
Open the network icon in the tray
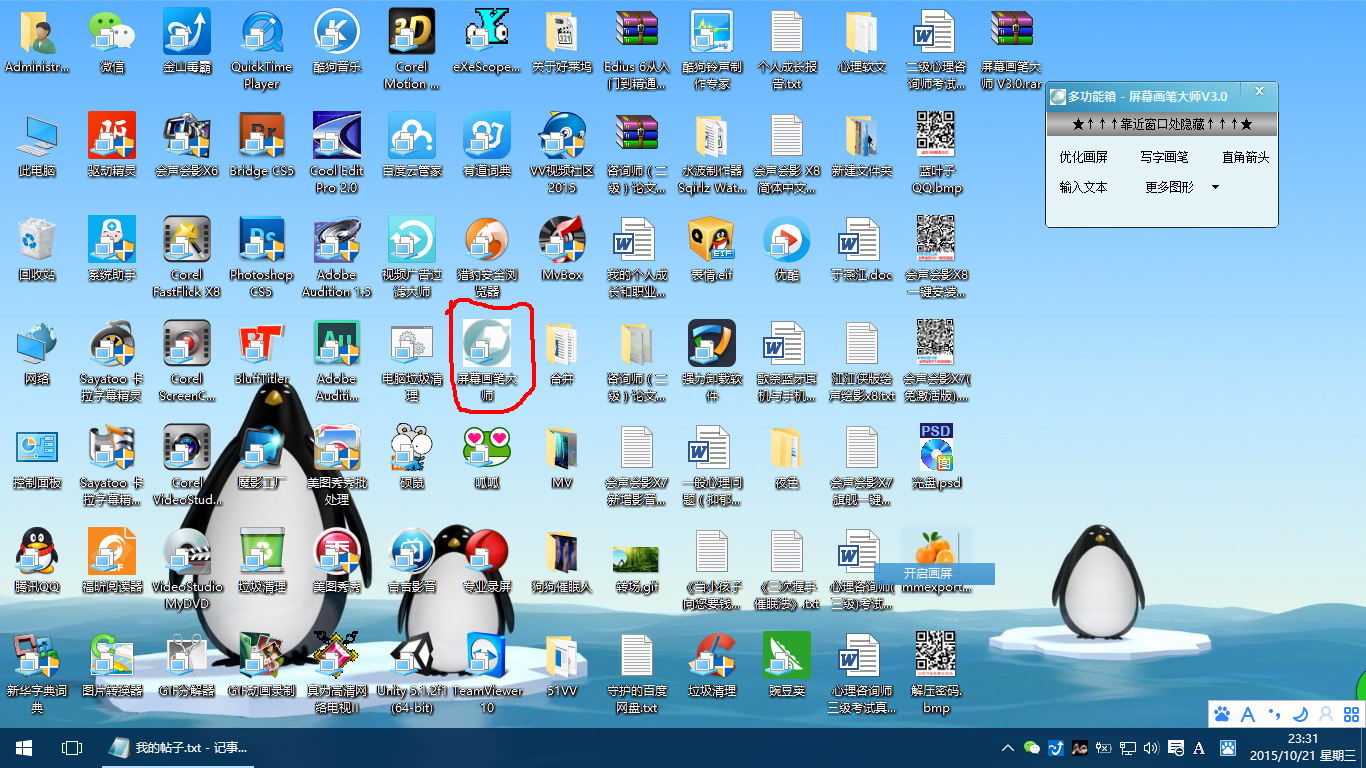pos(1127,748)
